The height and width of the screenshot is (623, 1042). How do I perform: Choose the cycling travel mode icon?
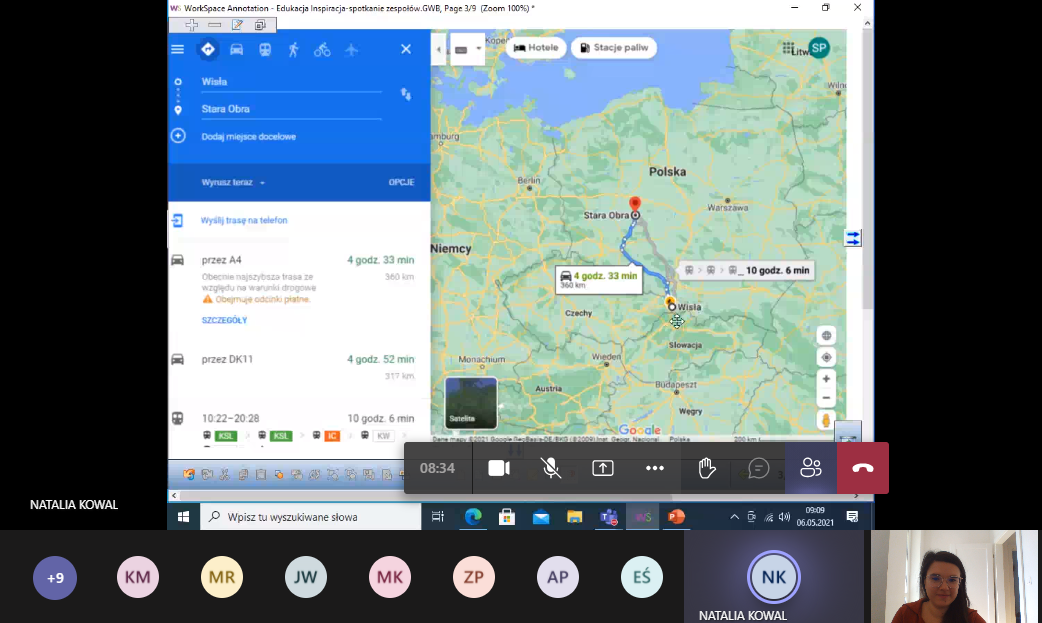(322, 49)
